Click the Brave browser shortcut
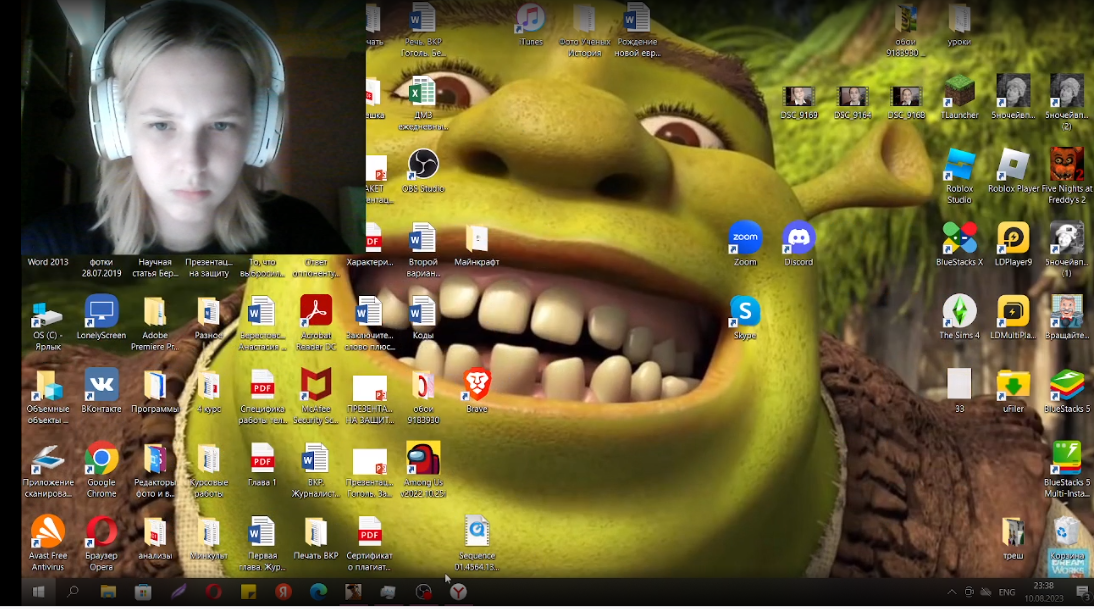Image resolution: width=1094 pixels, height=609 pixels. 477,384
